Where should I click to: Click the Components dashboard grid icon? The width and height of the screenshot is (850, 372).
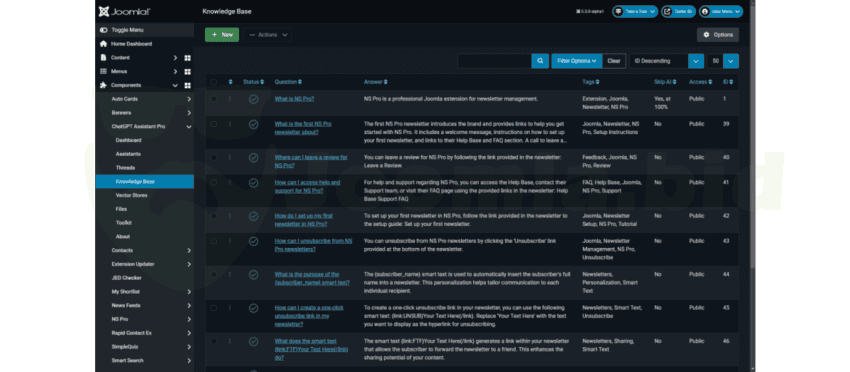tap(188, 85)
